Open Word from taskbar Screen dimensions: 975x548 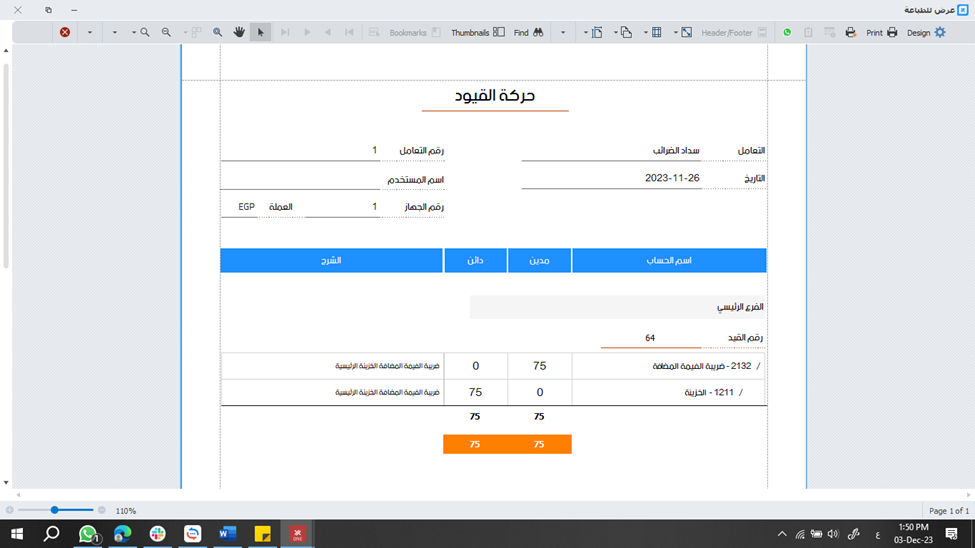tap(228, 534)
